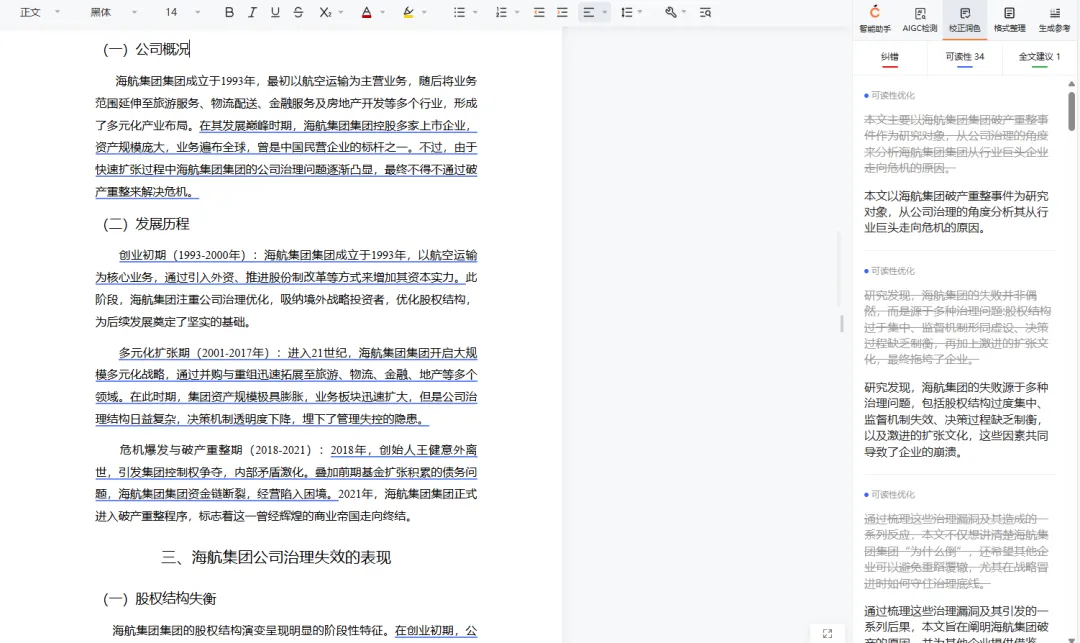Select the suggestion starting 研究发现，海航集团的失败源于
Image resolution: width=1080 pixels, height=643 pixels.
pyautogui.click(x=957, y=419)
